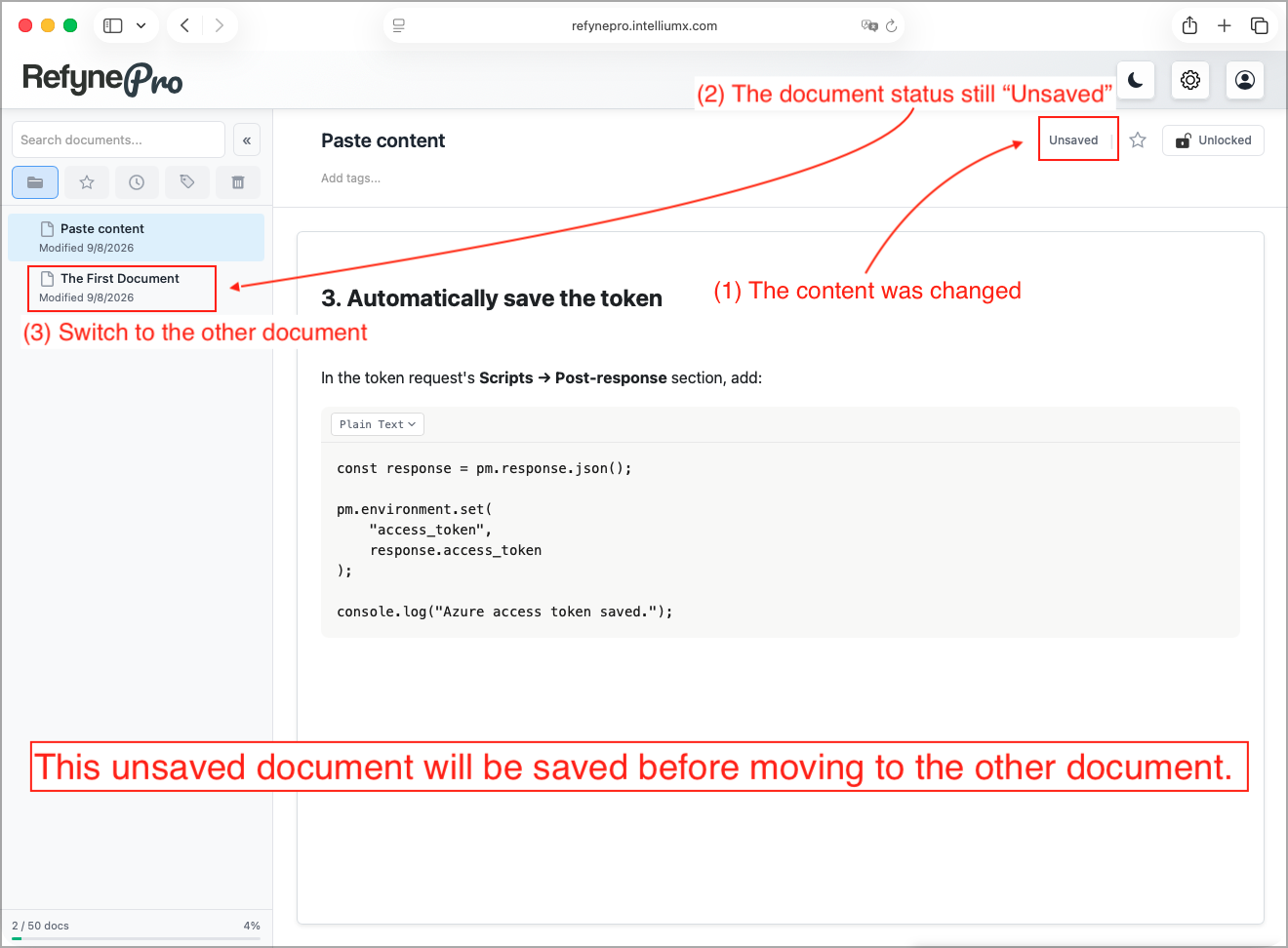This screenshot has height=948, width=1288.
Task: Collapse the document sidebar with the chevron
Action: click(247, 140)
